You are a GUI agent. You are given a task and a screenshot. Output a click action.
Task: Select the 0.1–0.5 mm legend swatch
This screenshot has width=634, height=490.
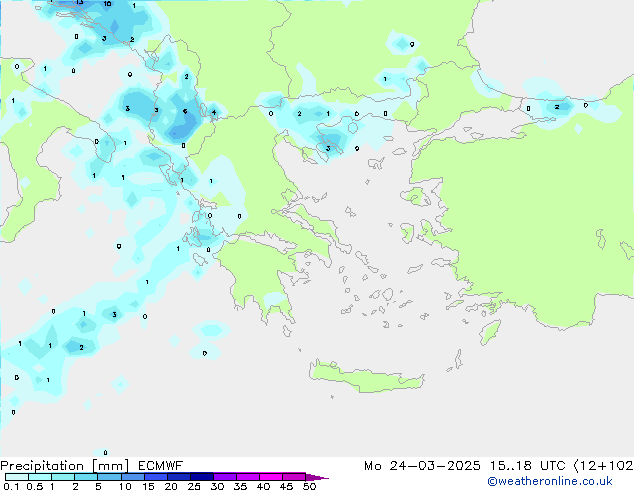[x=17, y=477]
